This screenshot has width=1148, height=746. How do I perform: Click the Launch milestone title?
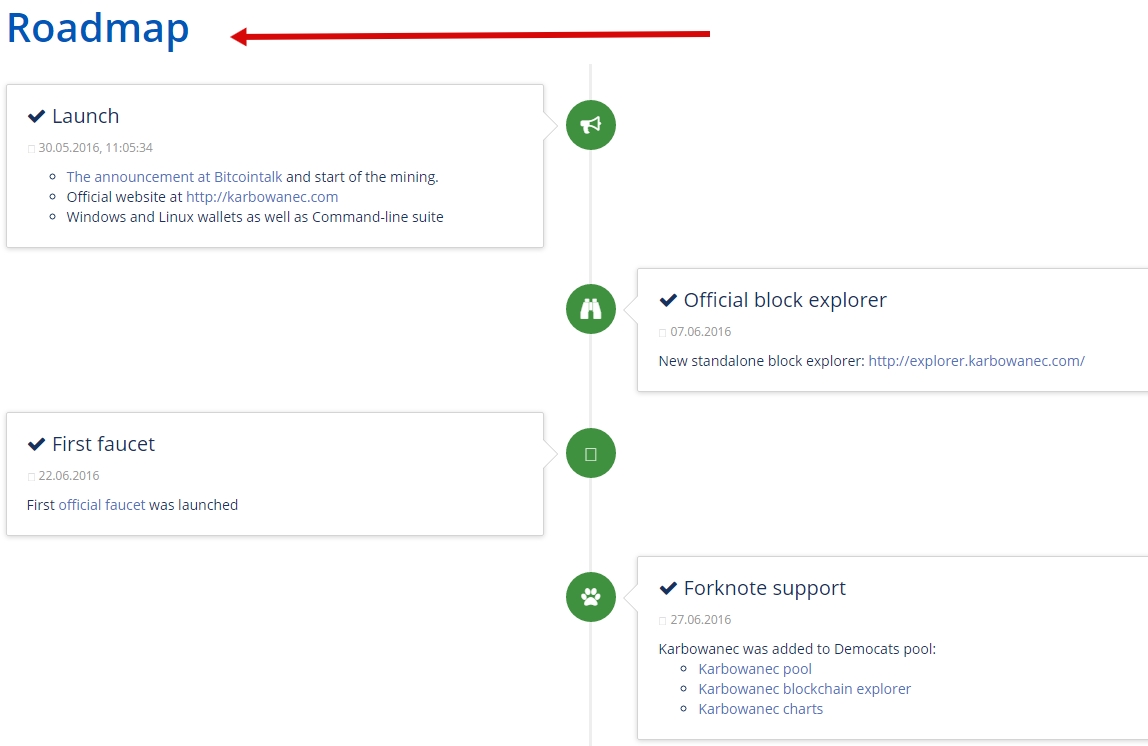coord(86,116)
